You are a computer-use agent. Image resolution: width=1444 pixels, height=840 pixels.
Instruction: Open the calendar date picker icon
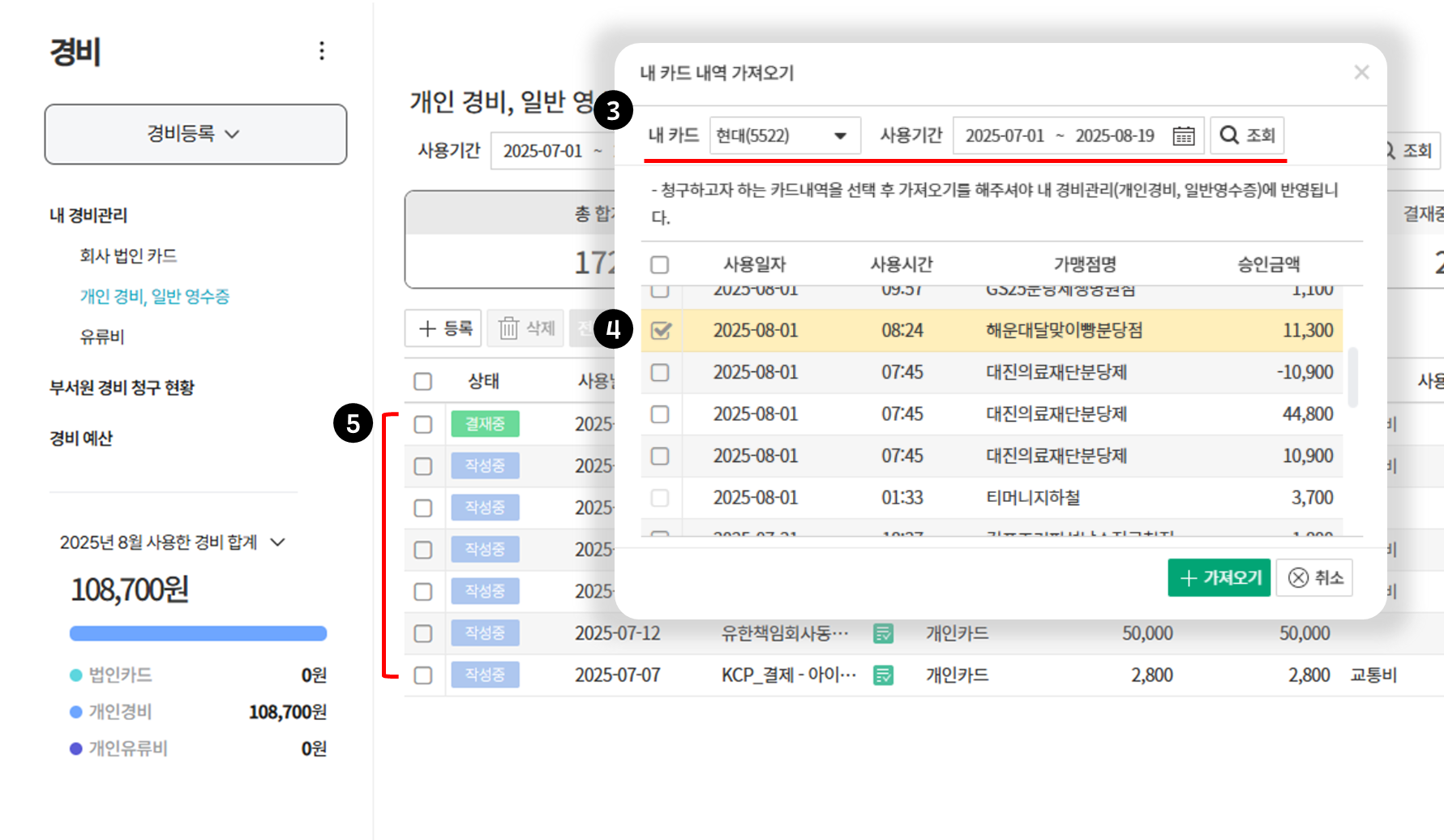pyautogui.click(x=1183, y=136)
